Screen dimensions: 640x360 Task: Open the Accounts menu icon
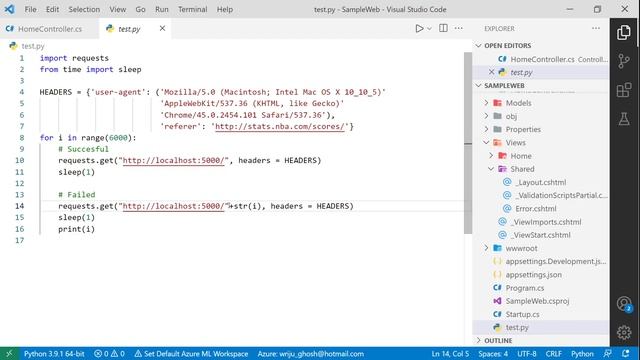pyautogui.click(x=624, y=304)
